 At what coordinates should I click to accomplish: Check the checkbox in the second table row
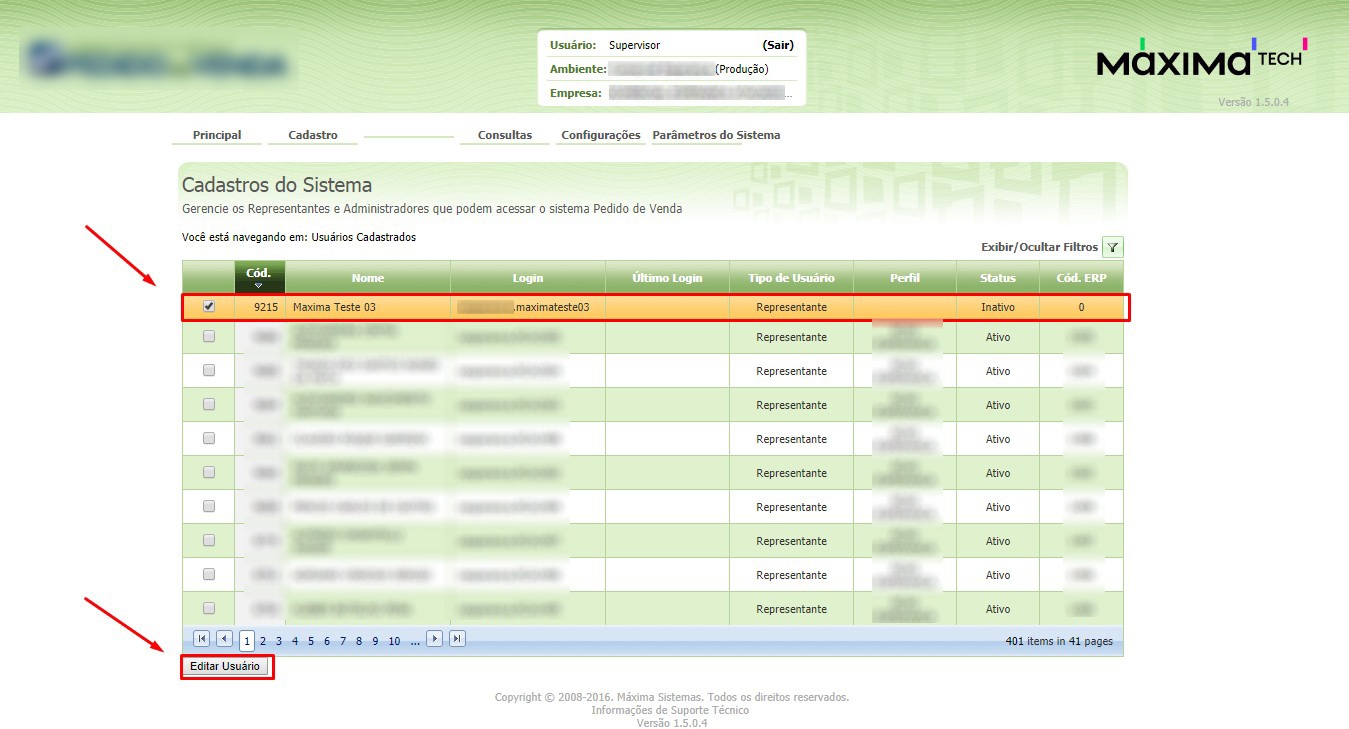point(209,337)
